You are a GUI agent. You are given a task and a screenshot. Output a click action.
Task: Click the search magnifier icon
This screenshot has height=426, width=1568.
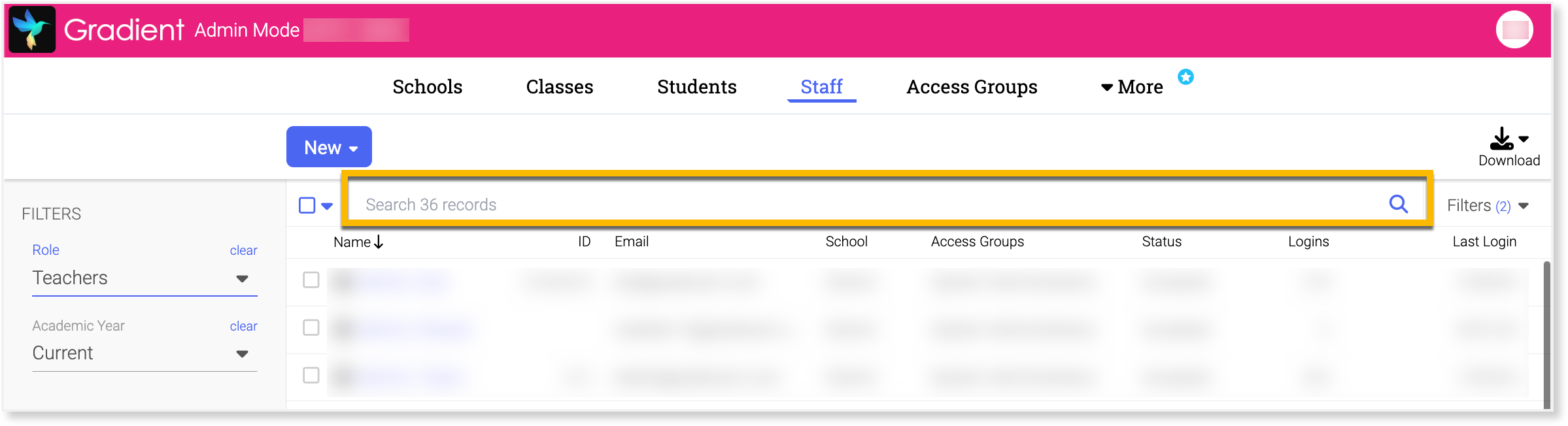pyautogui.click(x=1398, y=205)
